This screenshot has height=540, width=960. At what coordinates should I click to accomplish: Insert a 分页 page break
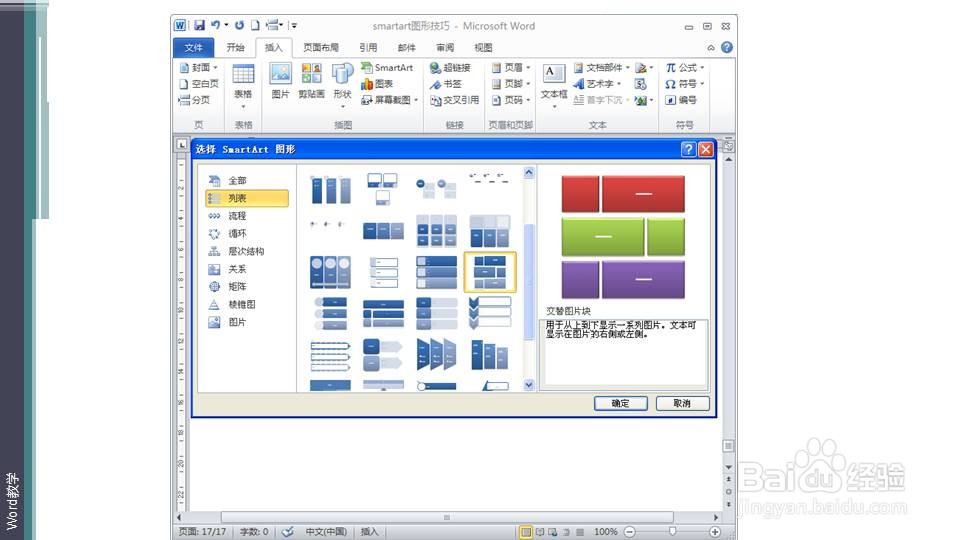[194, 100]
